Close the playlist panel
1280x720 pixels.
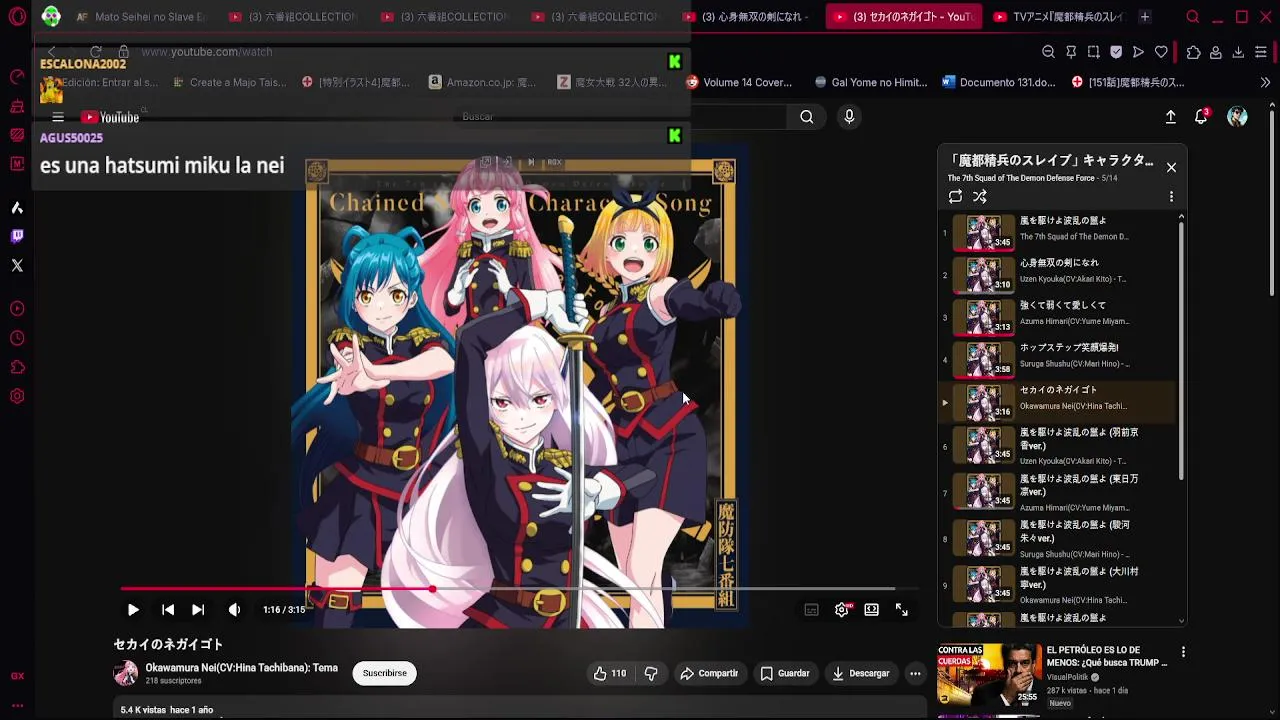point(1171,167)
